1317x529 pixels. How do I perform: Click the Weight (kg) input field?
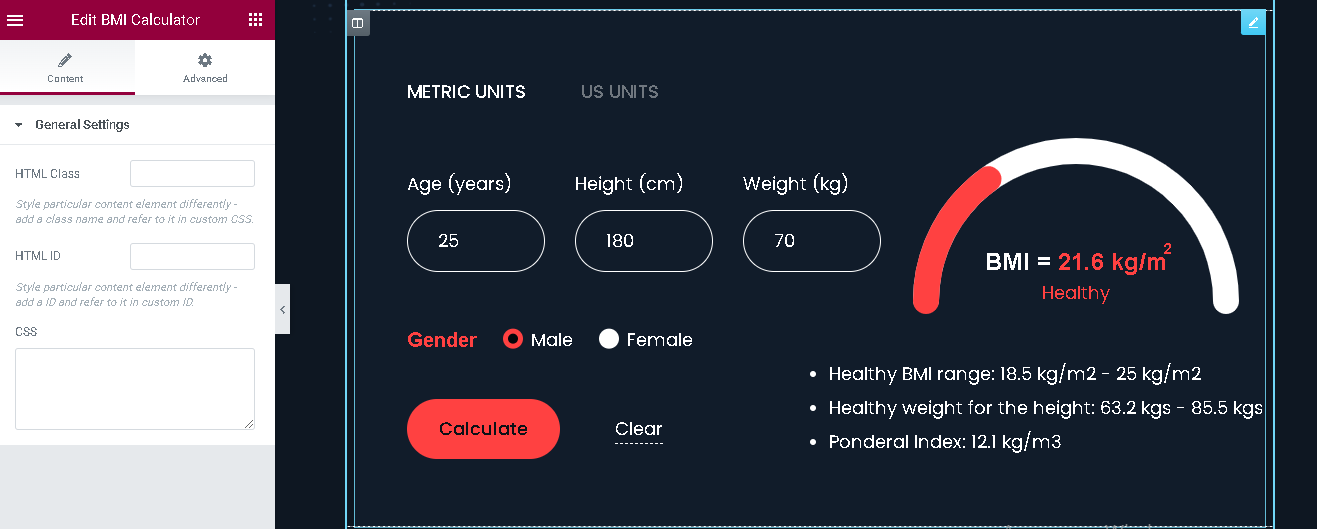point(812,241)
